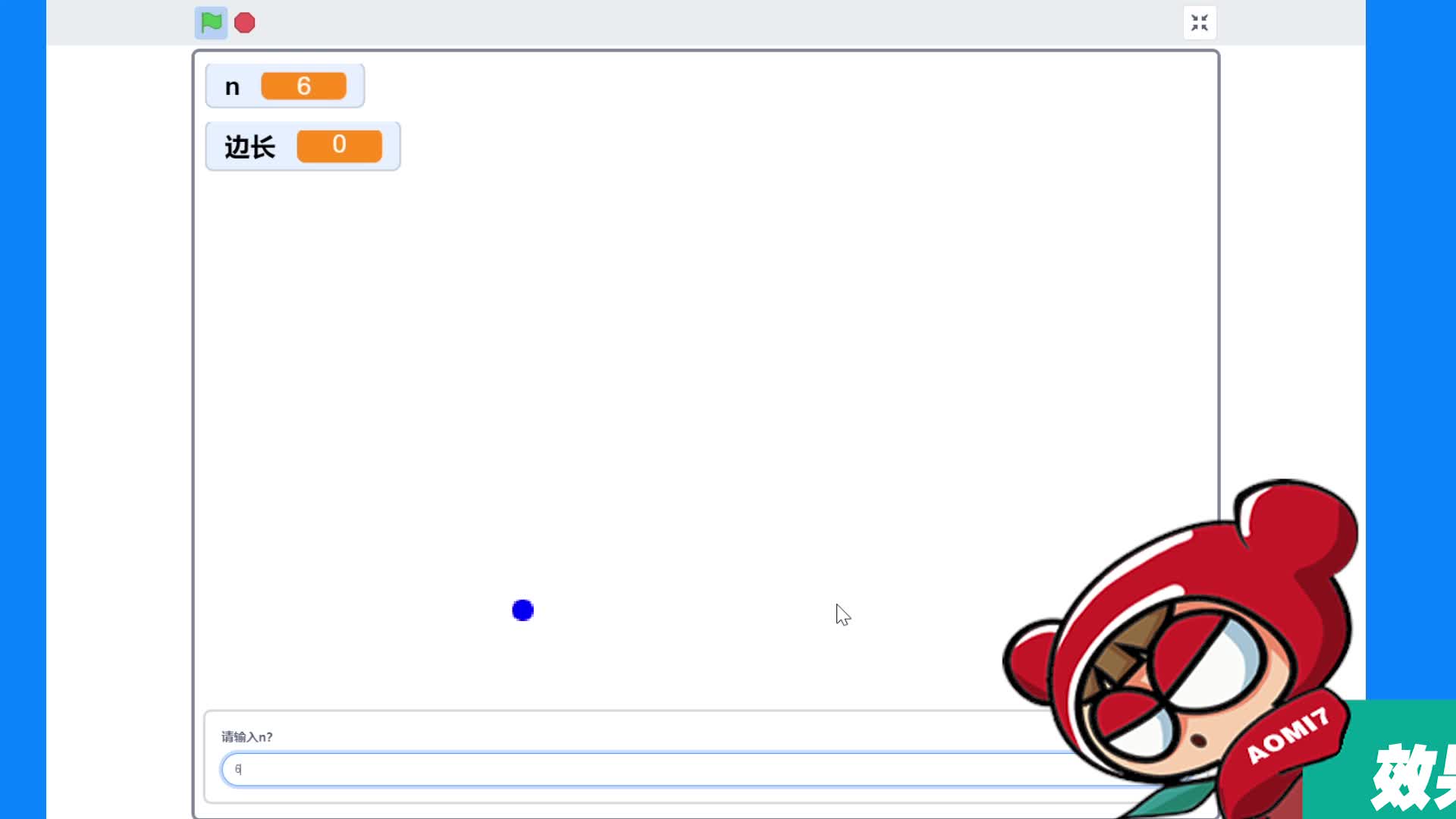
Task: Click the blue dot sprite
Action: coord(523,610)
